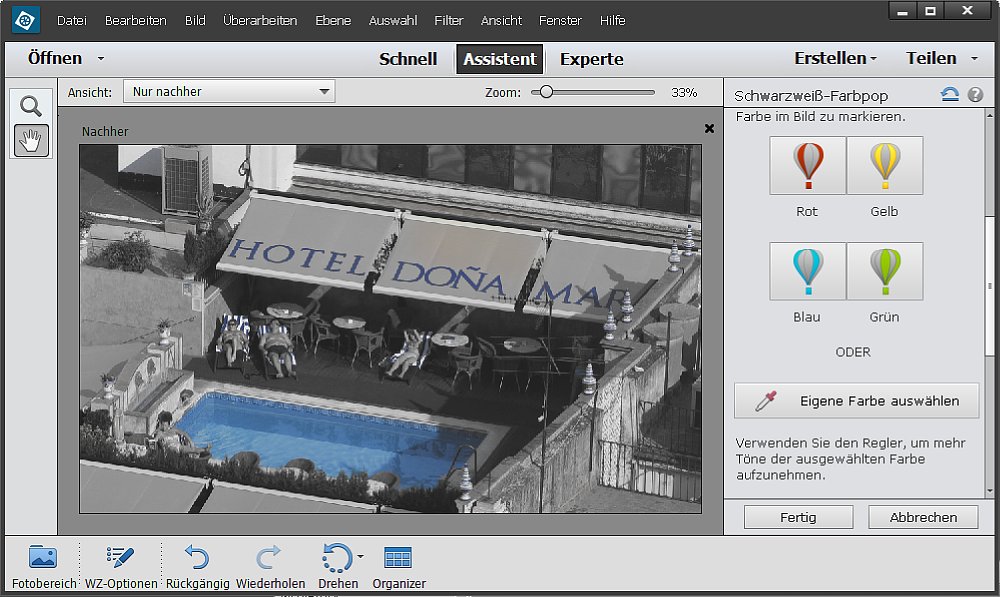The image size is (1000, 597).
Task: Open the Bearbeiten menu
Action: (x=136, y=20)
